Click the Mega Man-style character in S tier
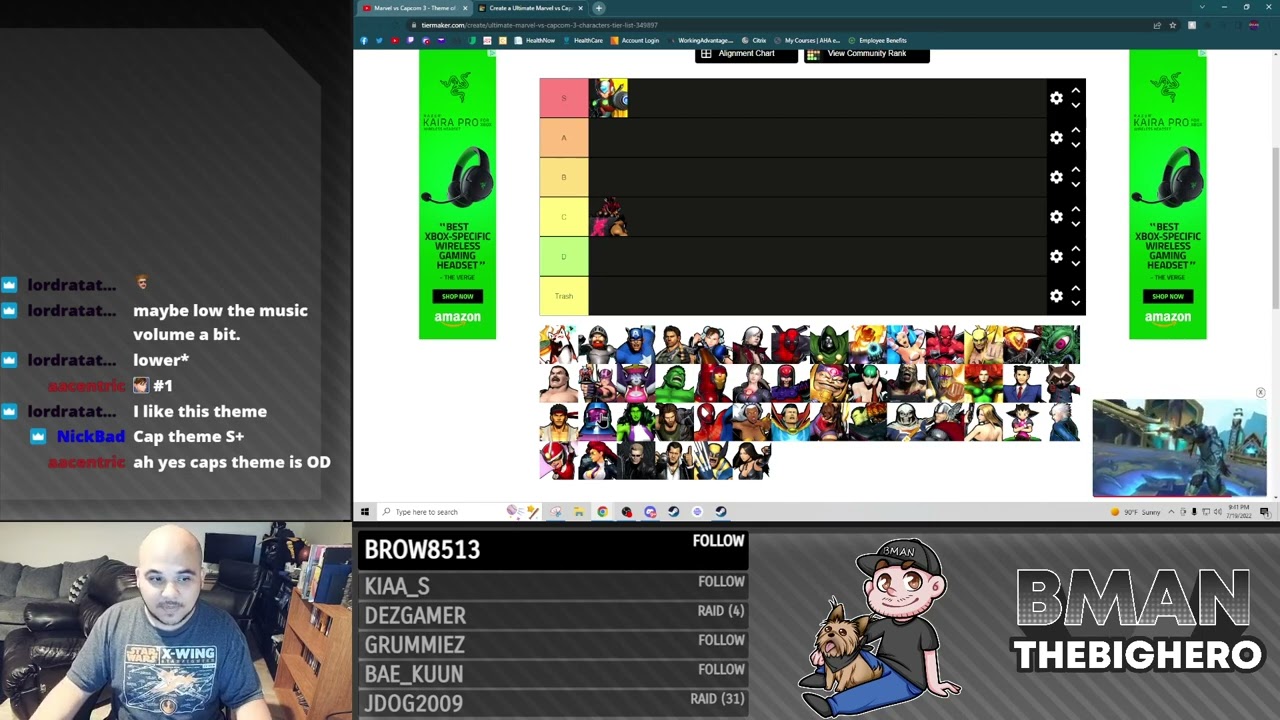The height and width of the screenshot is (720, 1280). (608, 98)
